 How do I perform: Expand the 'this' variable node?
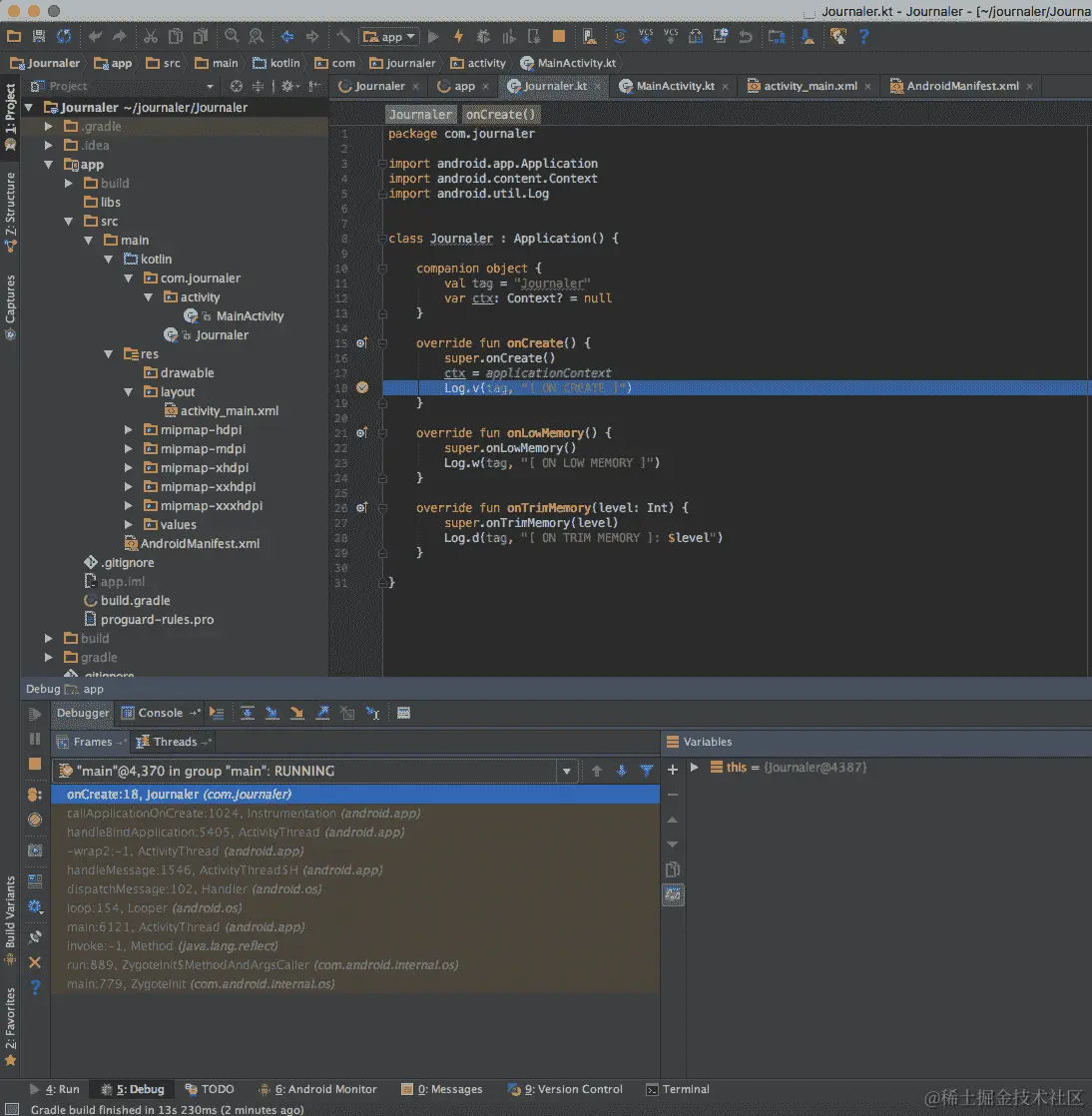click(x=694, y=768)
